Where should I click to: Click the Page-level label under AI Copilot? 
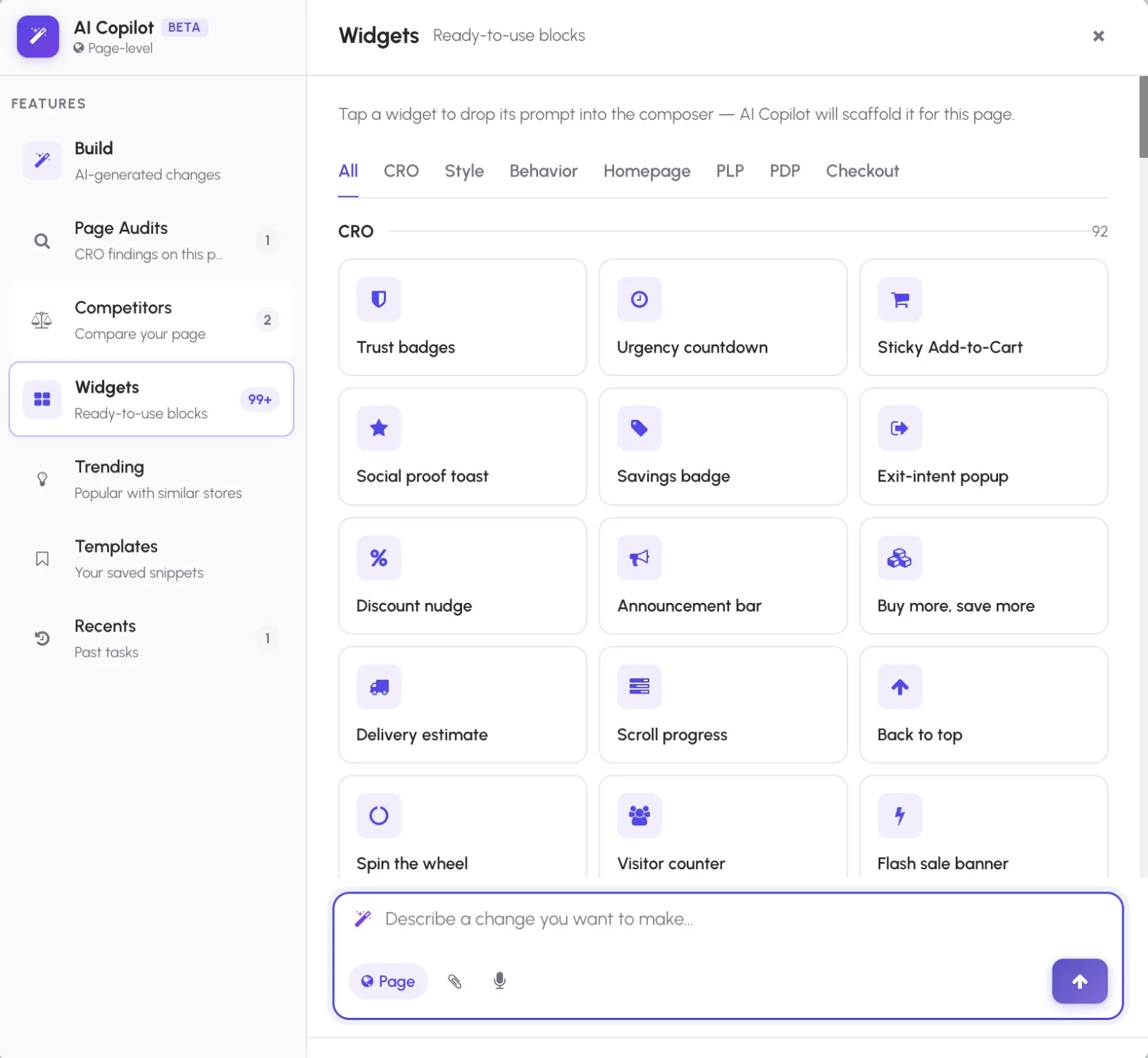coord(113,48)
